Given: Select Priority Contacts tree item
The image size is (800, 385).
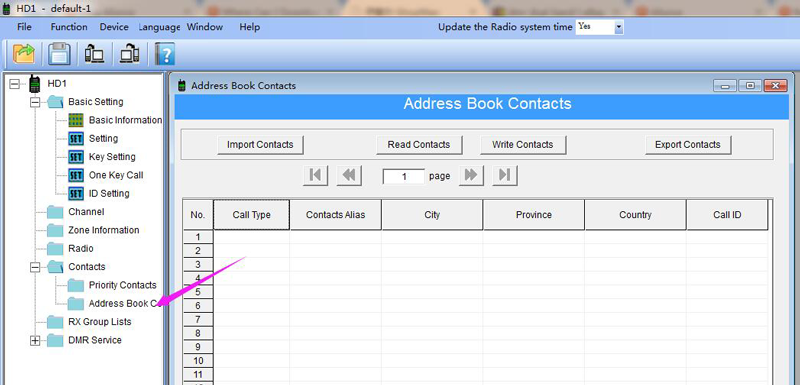Looking at the screenshot, I should (x=122, y=286).
